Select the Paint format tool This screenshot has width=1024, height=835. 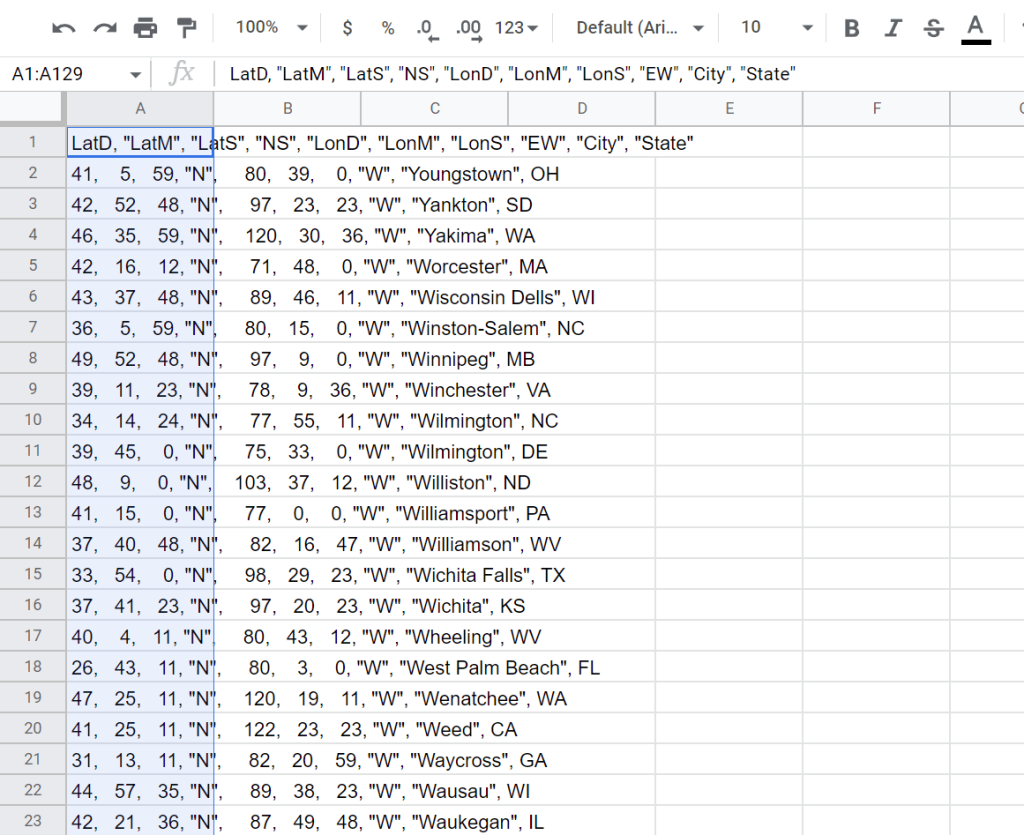point(188,28)
